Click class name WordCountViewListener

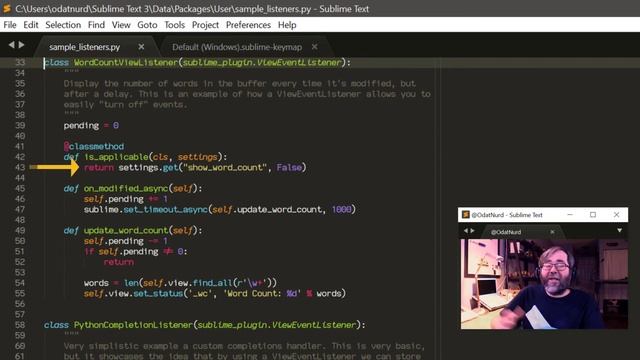coord(126,62)
